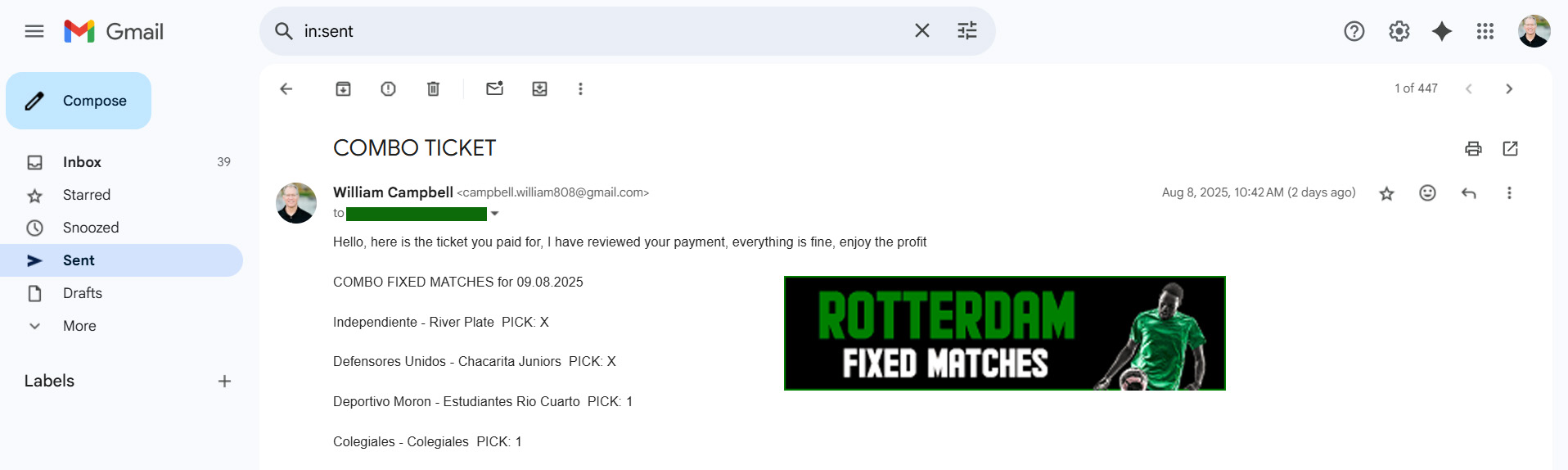Open search filter options

pos(967,31)
